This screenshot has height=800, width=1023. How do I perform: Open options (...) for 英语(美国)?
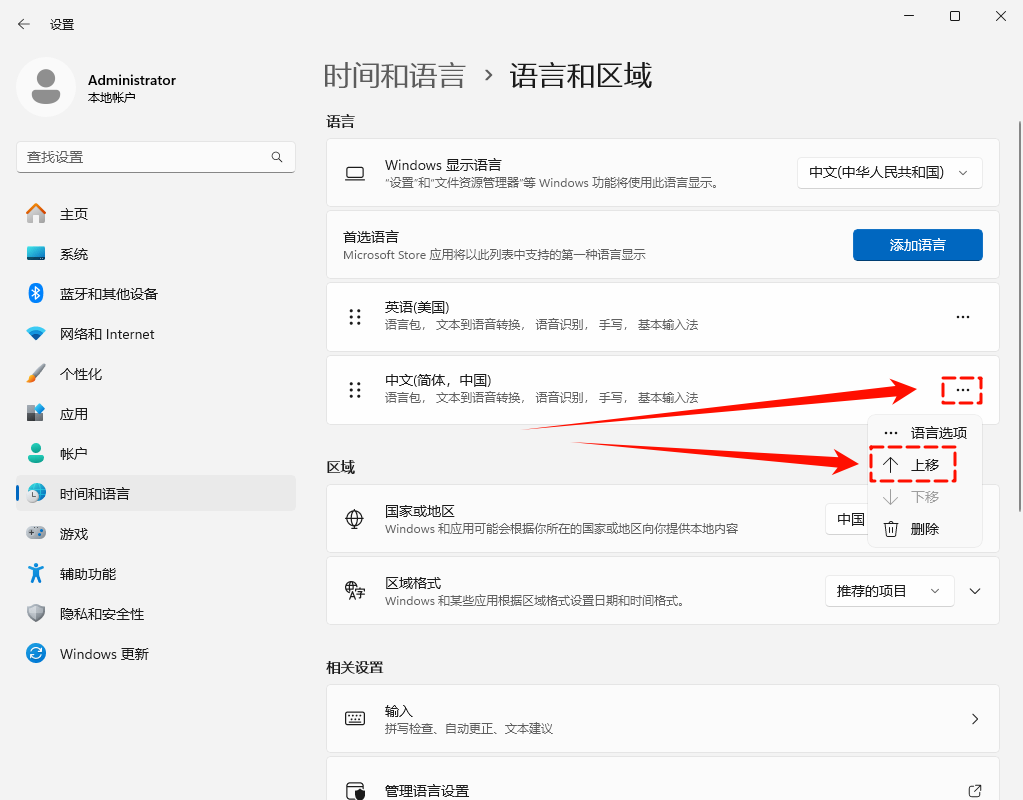pos(962,317)
